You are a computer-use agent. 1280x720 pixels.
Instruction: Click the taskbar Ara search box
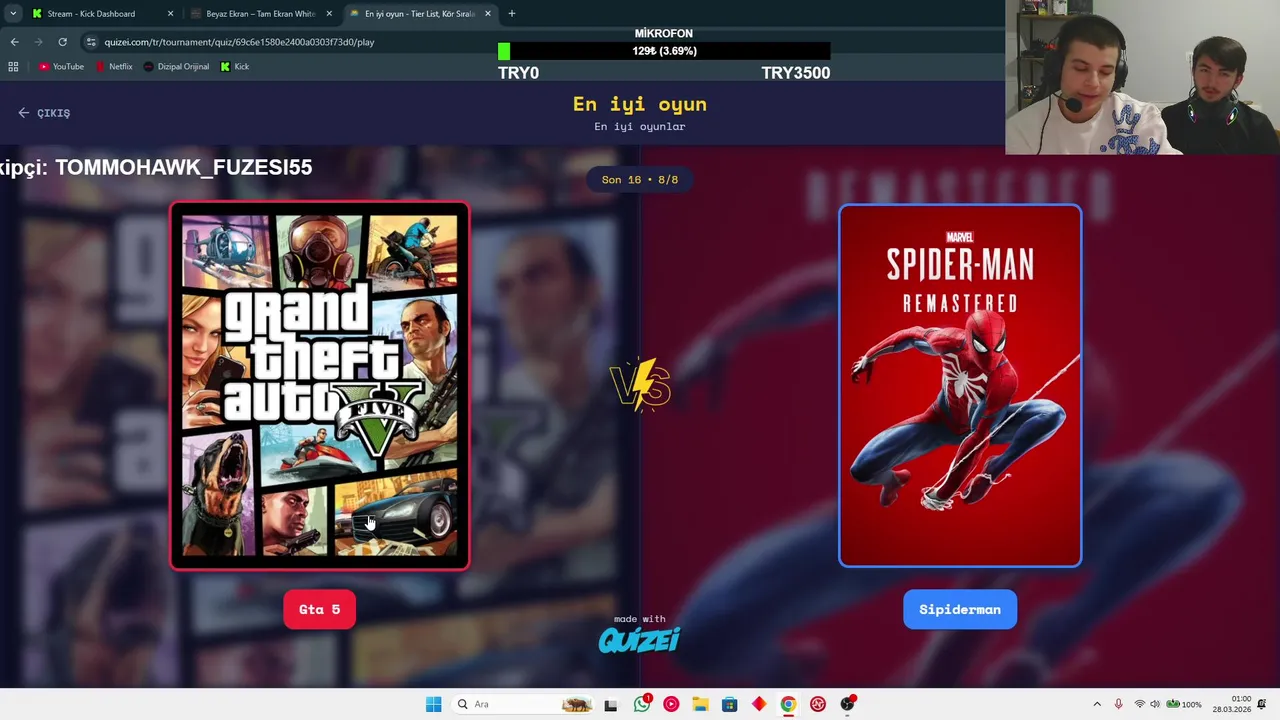[x=523, y=704]
